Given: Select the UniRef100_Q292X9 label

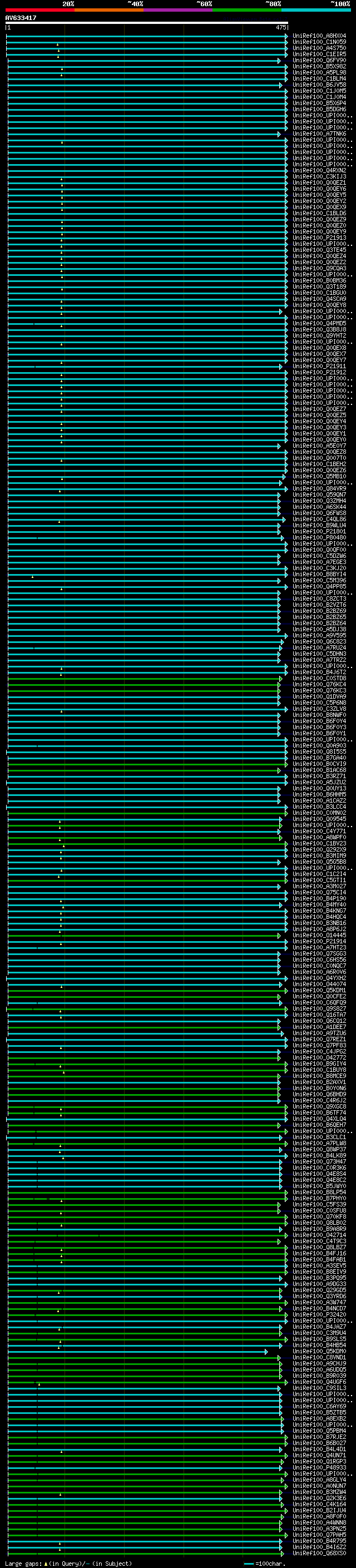Looking at the screenshot, I should (x=319, y=850).
